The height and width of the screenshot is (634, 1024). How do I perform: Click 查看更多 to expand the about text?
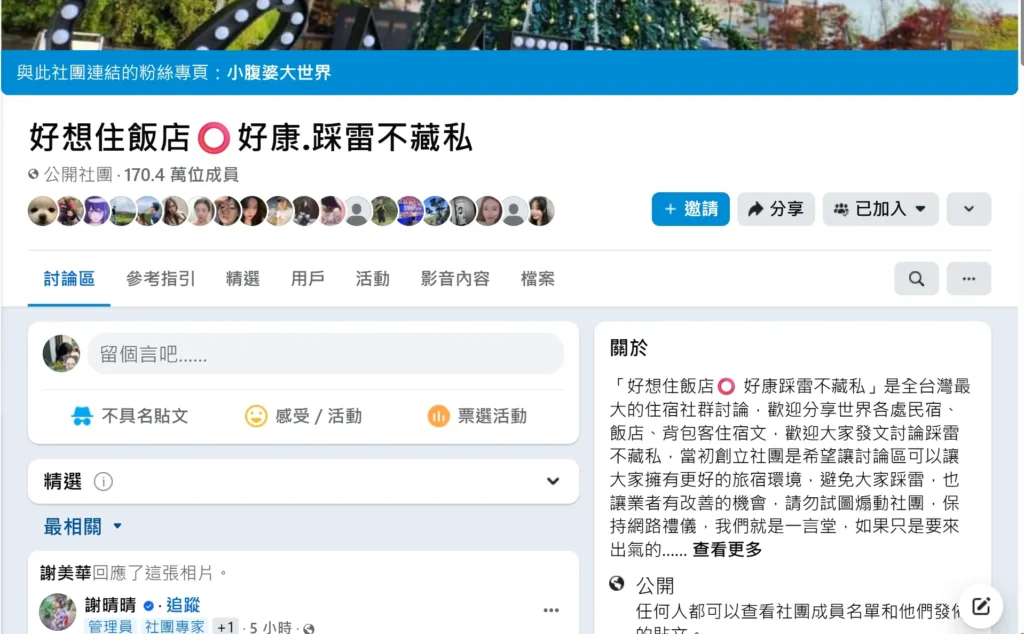(x=727, y=550)
